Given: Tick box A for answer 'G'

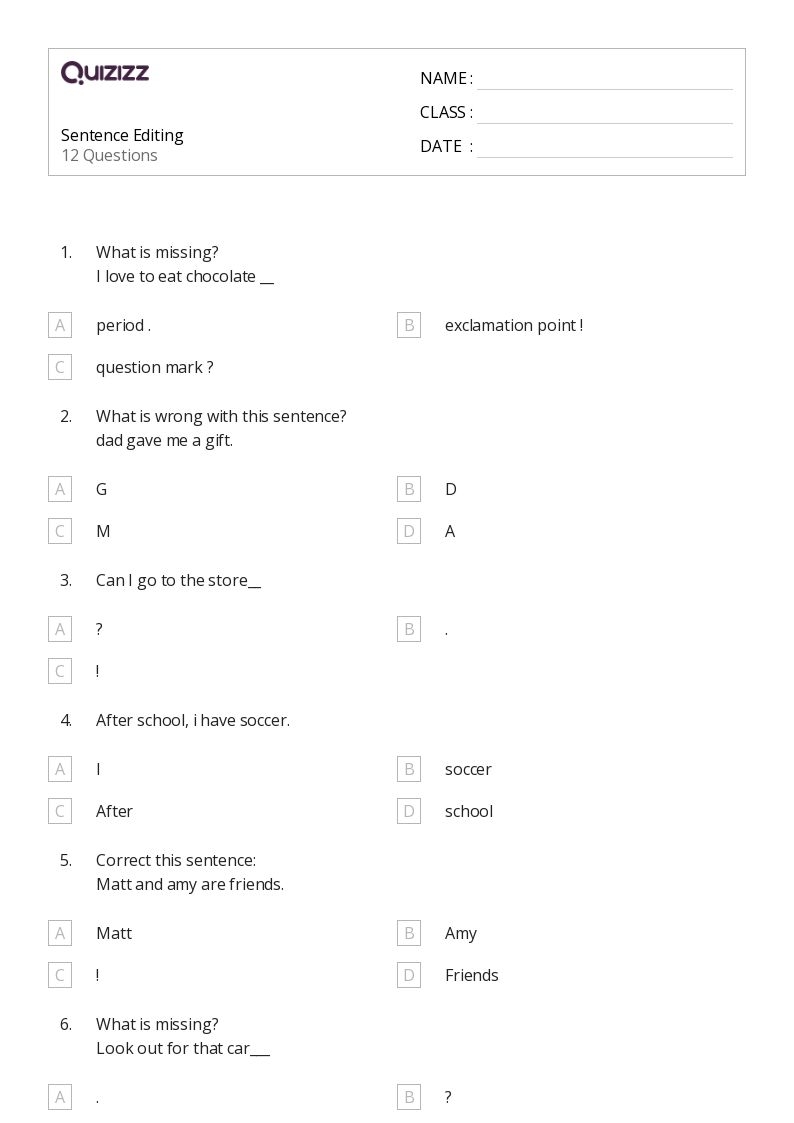Looking at the screenshot, I should click(60, 489).
